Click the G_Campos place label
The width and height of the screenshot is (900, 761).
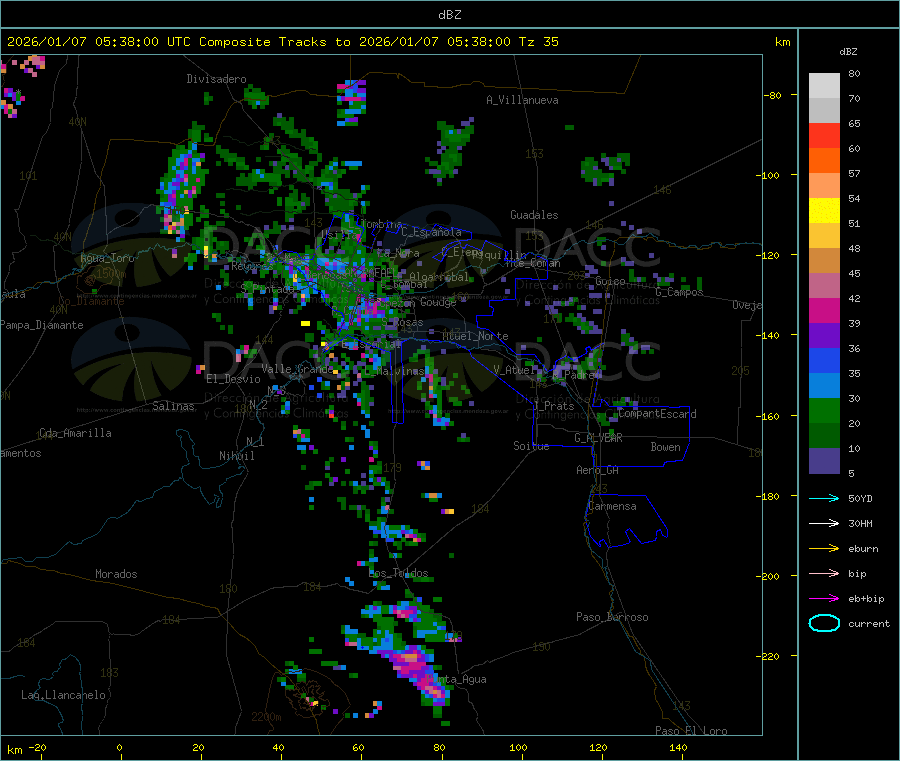tap(679, 292)
